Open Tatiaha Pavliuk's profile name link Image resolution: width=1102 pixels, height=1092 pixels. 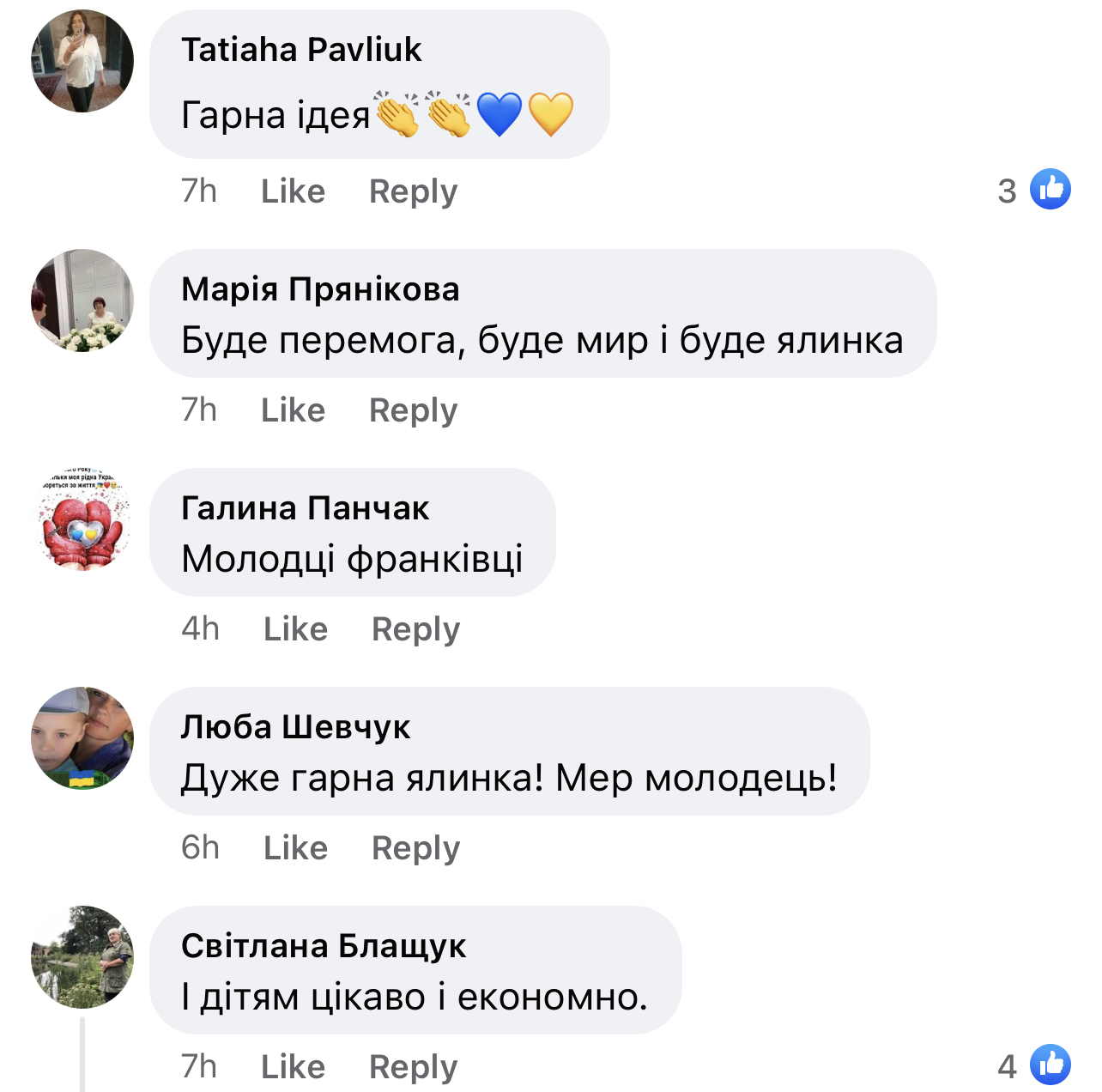(301, 50)
